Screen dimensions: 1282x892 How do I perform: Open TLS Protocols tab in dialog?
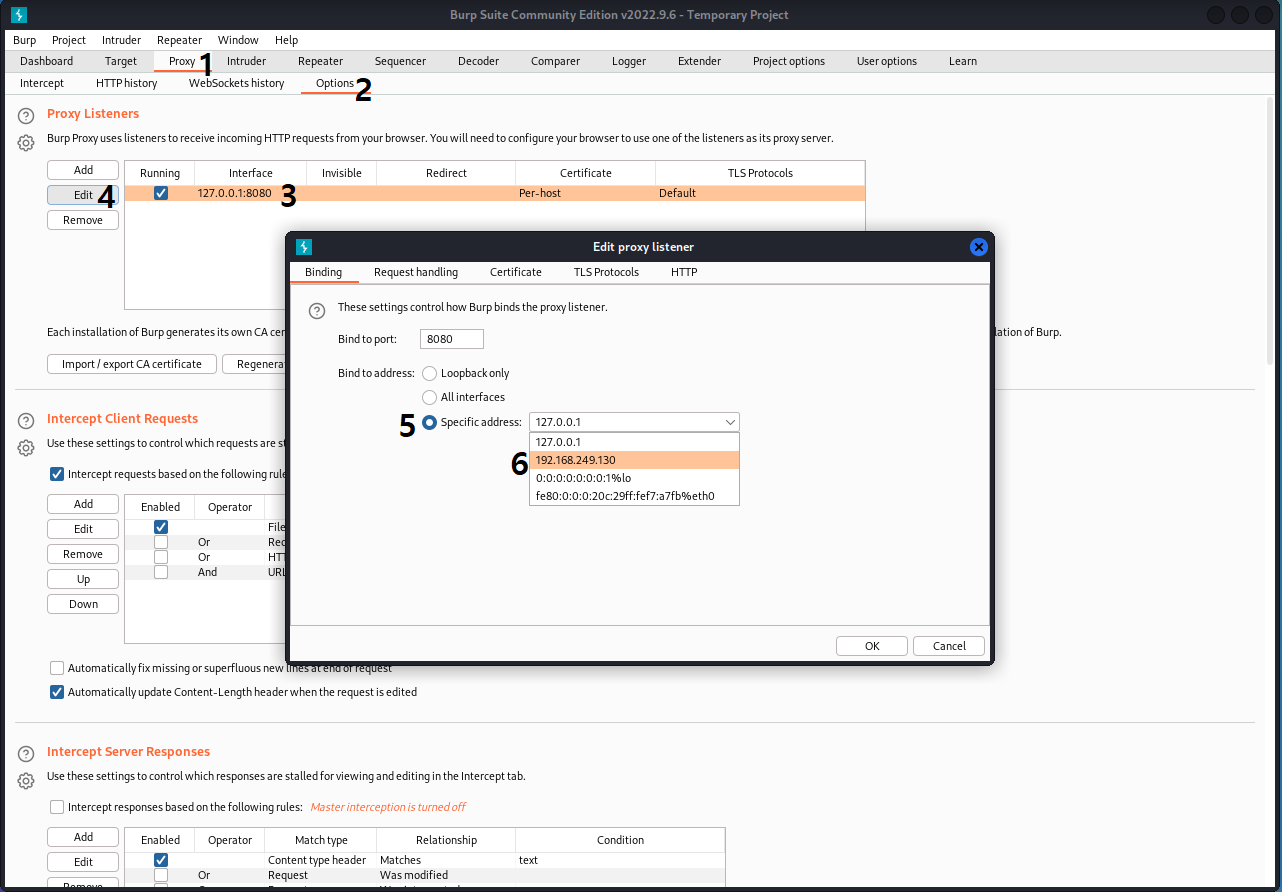click(606, 272)
